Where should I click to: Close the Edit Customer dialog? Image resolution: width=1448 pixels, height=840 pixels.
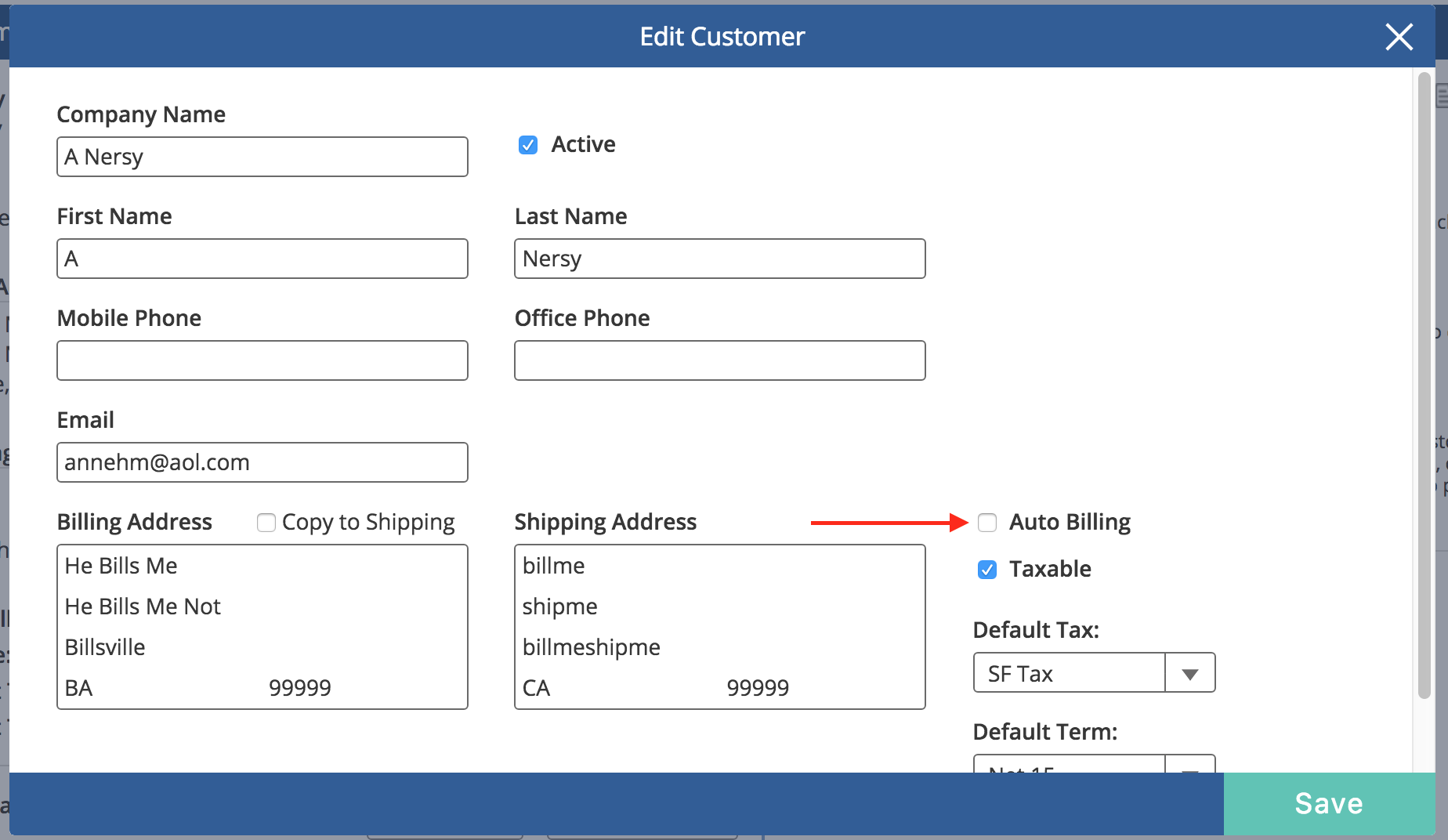[x=1399, y=37]
